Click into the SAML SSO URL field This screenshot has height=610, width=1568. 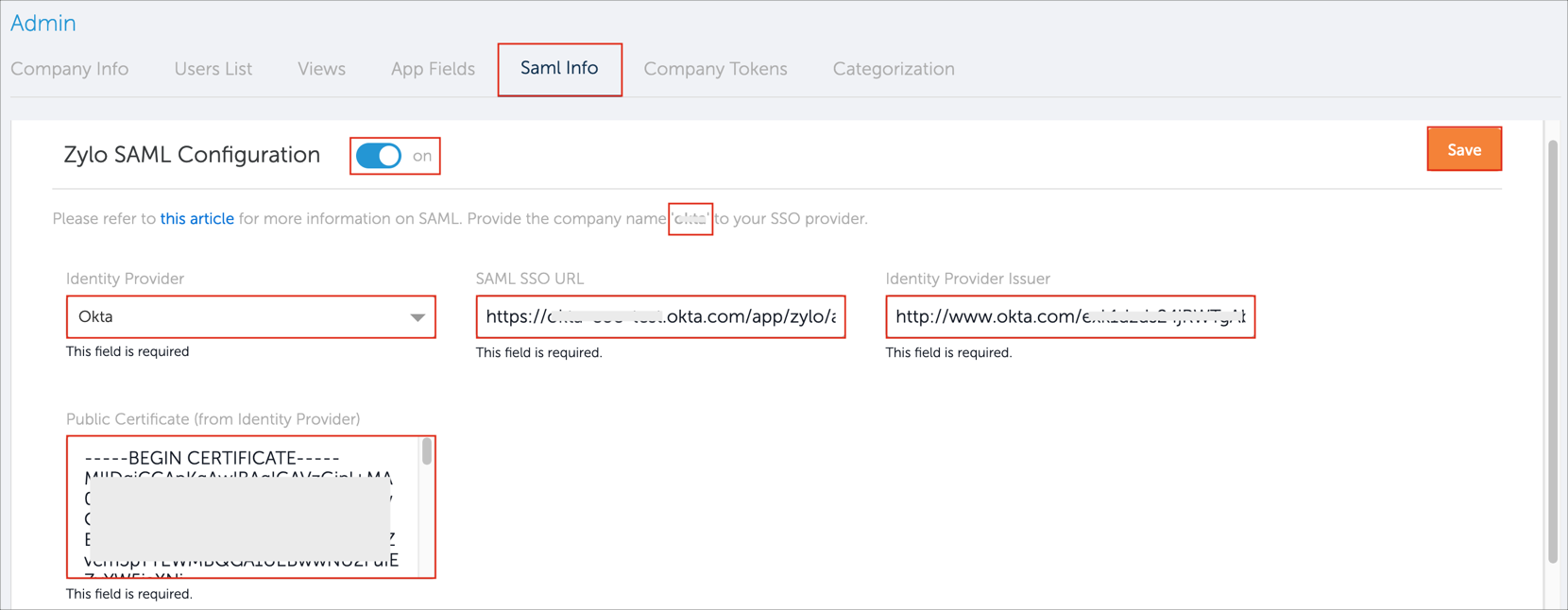point(659,317)
